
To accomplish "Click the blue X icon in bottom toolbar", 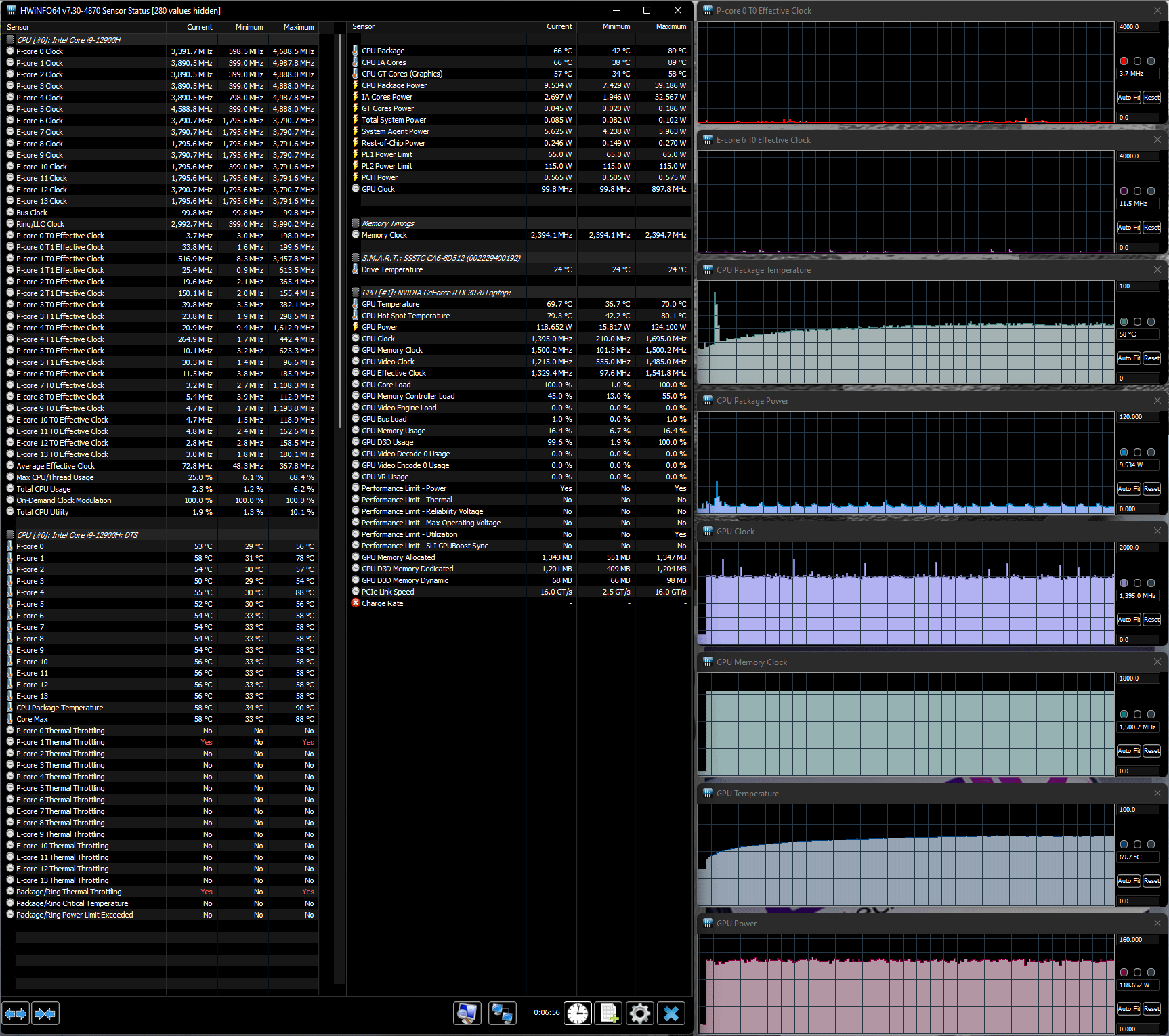I will click(x=671, y=1013).
